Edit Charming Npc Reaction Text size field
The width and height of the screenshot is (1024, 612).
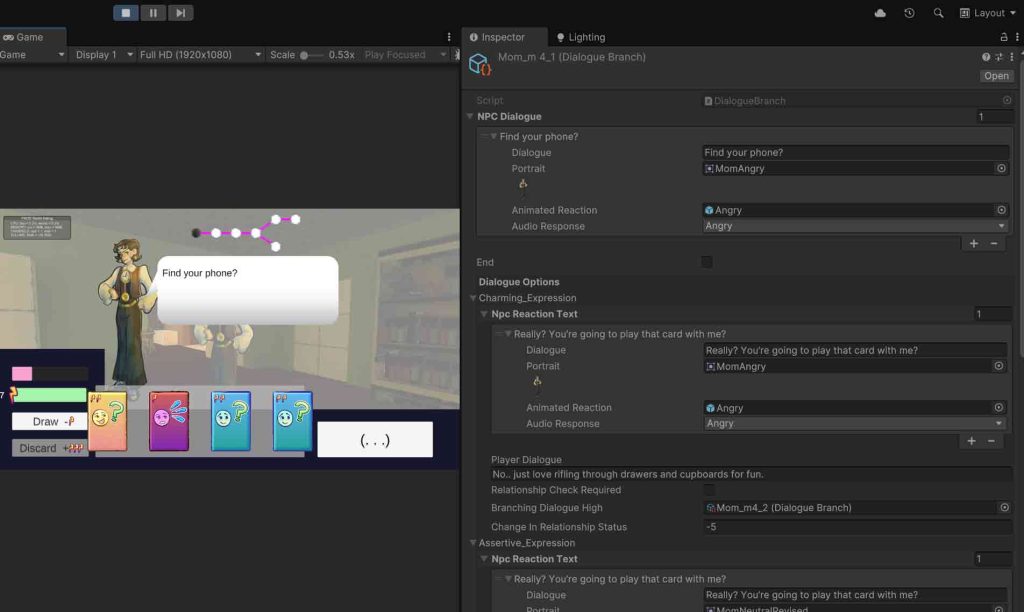[x=993, y=314]
